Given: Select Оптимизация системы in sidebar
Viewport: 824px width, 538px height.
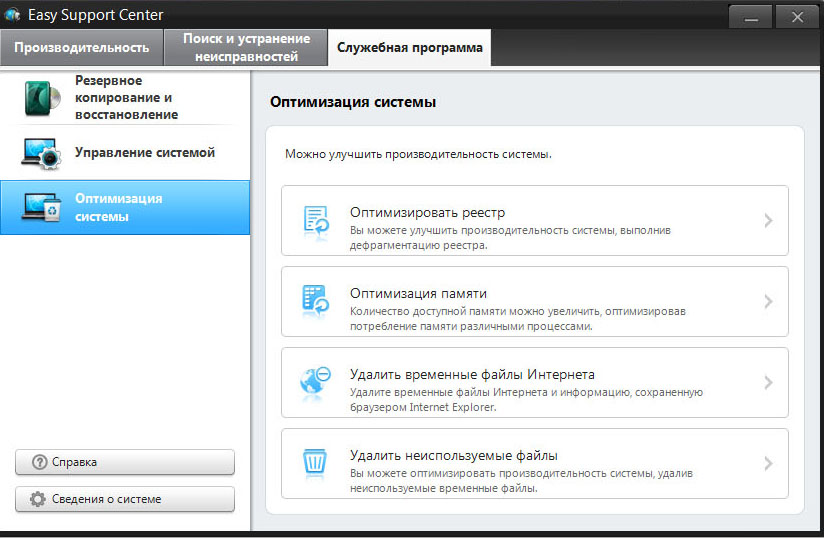Looking at the screenshot, I should coord(125,207).
